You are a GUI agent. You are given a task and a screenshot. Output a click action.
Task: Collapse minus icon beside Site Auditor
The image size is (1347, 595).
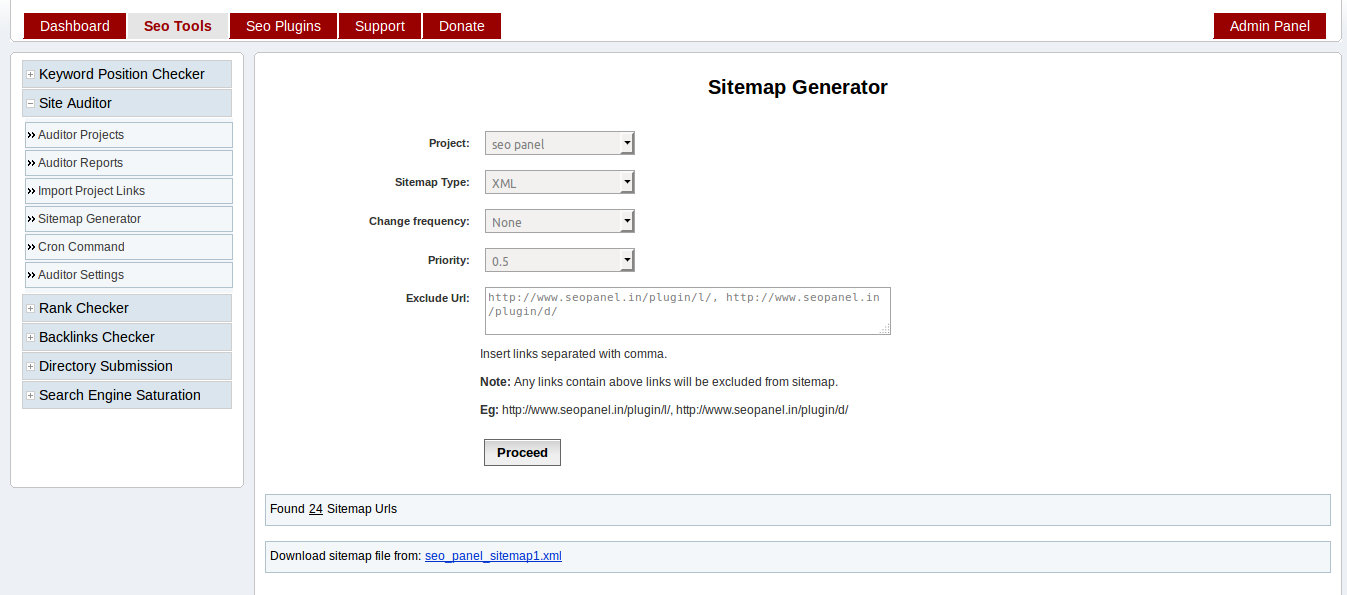[31, 103]
